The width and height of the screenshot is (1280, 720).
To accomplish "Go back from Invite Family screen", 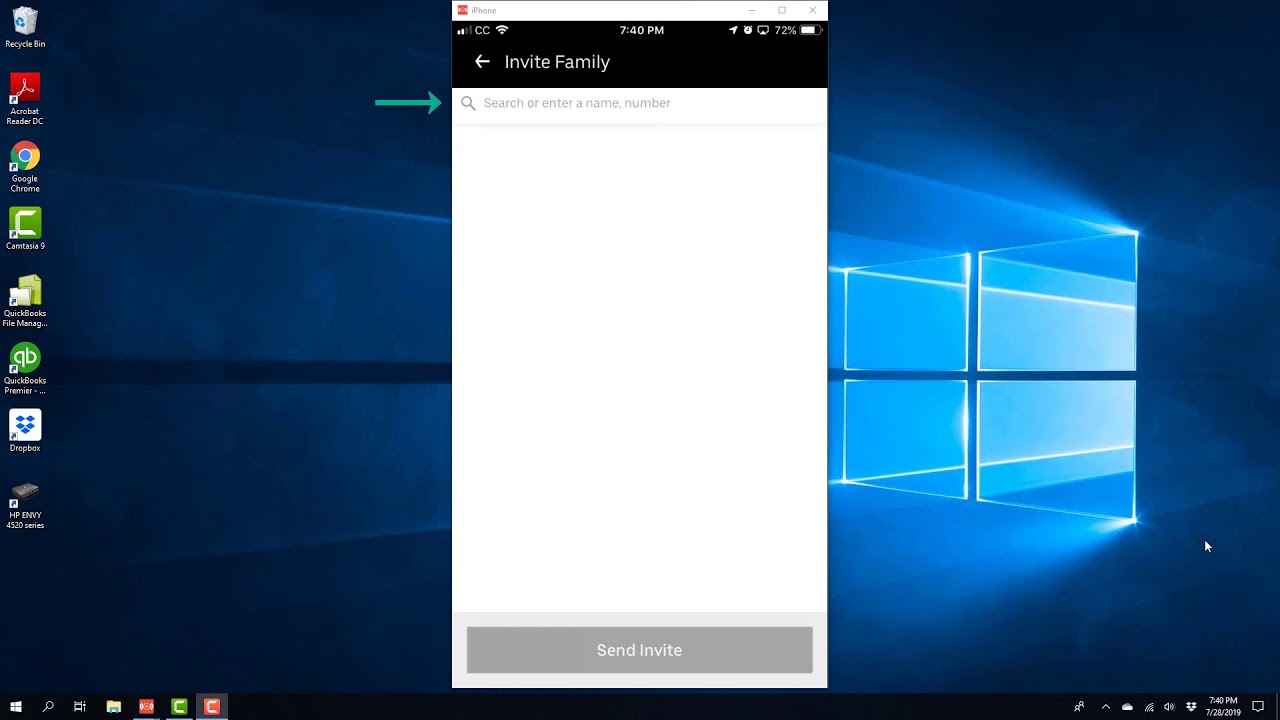I will pyautogui.click(x=482, y=62).
